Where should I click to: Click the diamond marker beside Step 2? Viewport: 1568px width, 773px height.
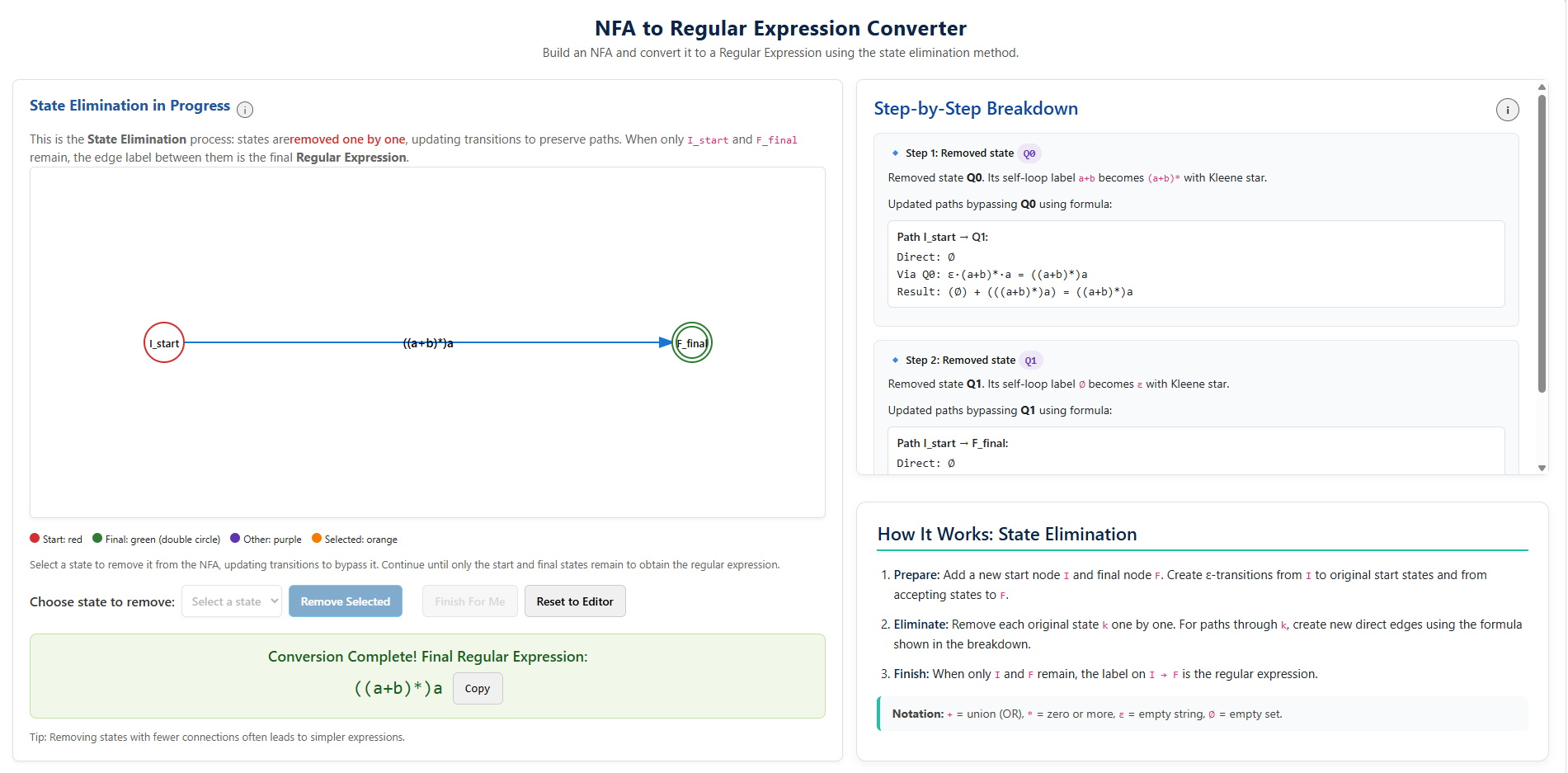(x=895, y=360)
